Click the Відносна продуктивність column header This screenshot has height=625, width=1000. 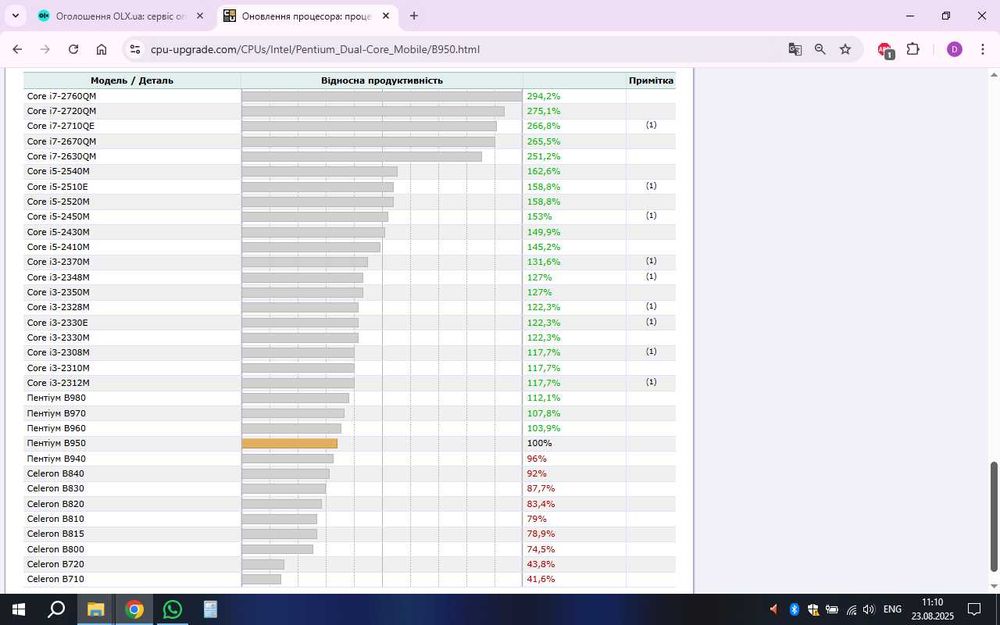[x=381, y=80]
